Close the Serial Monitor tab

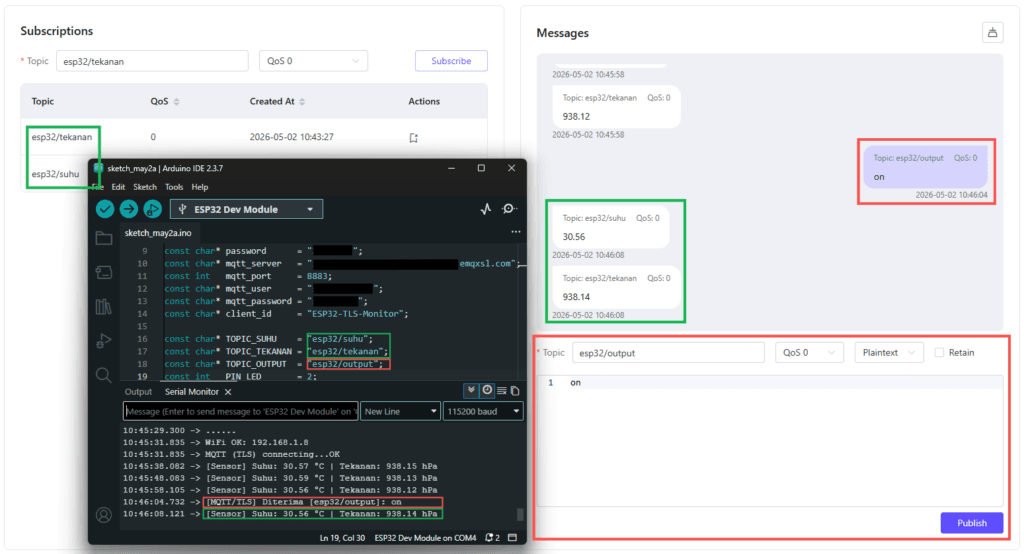coord(228,392)
